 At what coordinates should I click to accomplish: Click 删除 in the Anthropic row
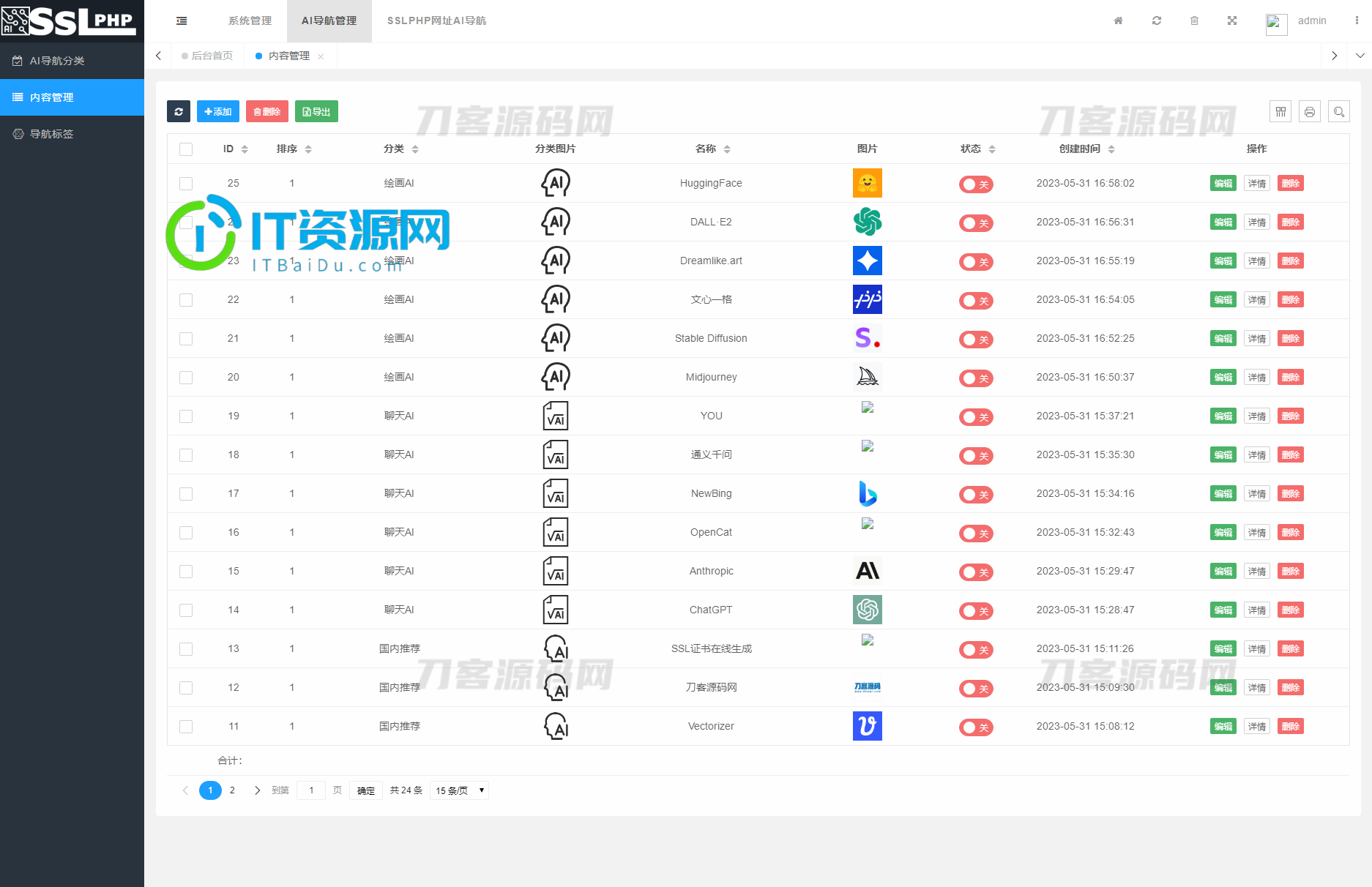pyautogui.click(x=1291, y=572)
